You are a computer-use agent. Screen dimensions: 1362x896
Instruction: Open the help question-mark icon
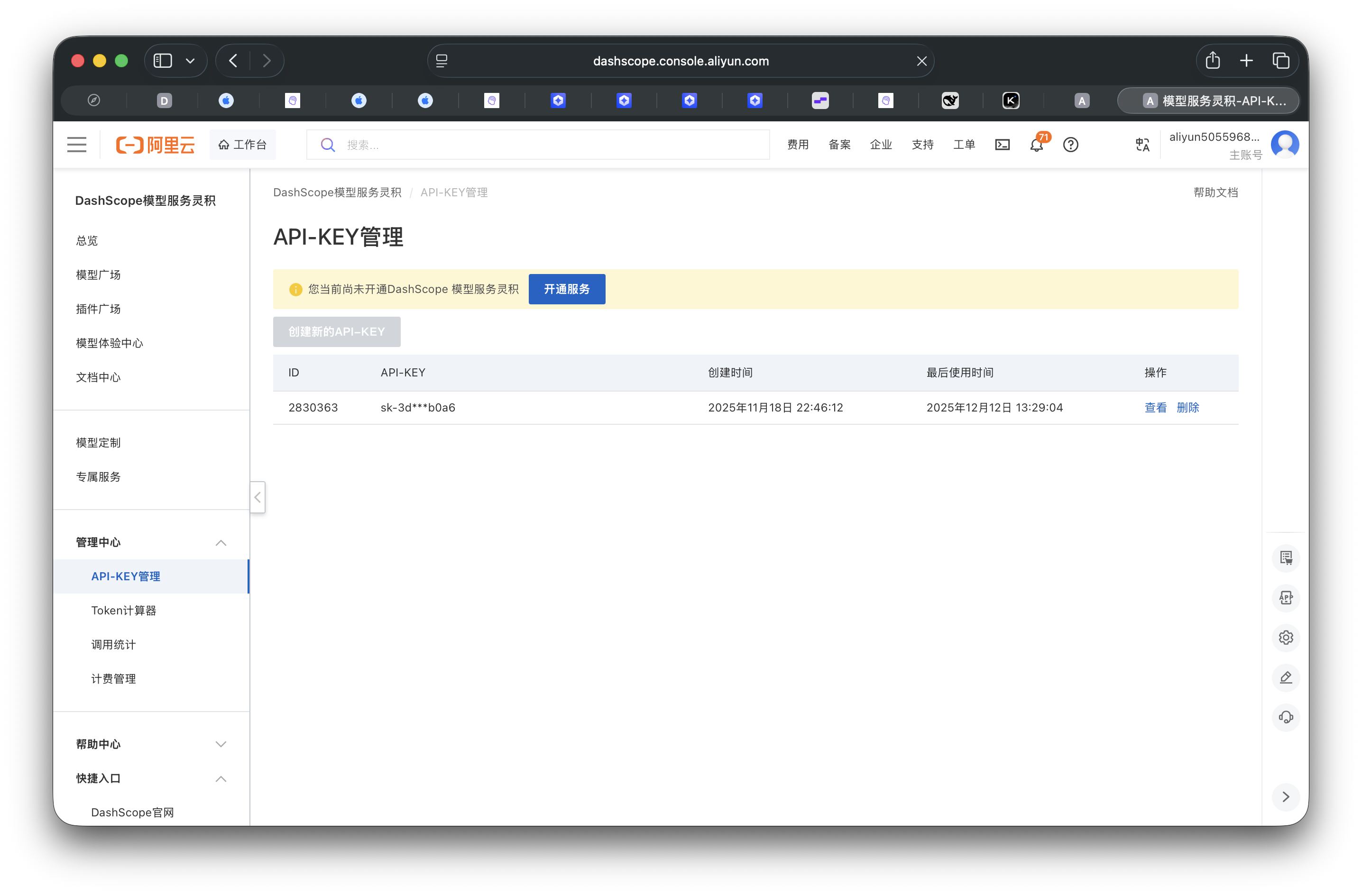(1071, 145)
